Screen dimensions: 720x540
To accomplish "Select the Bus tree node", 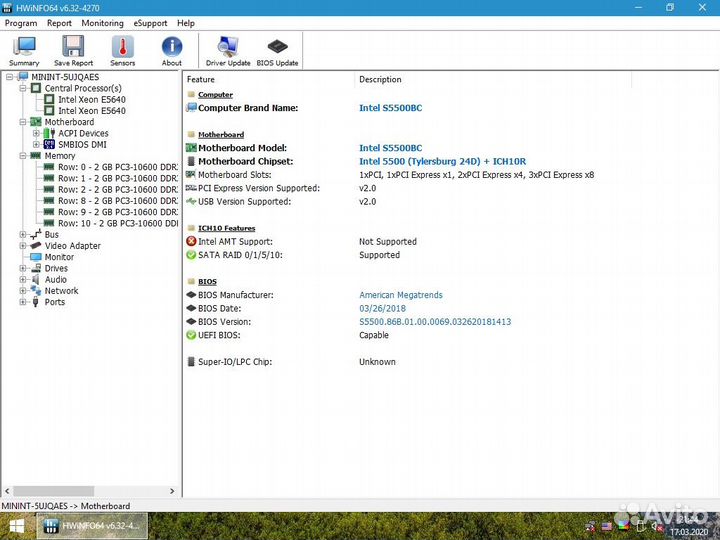I will point(51,234).
